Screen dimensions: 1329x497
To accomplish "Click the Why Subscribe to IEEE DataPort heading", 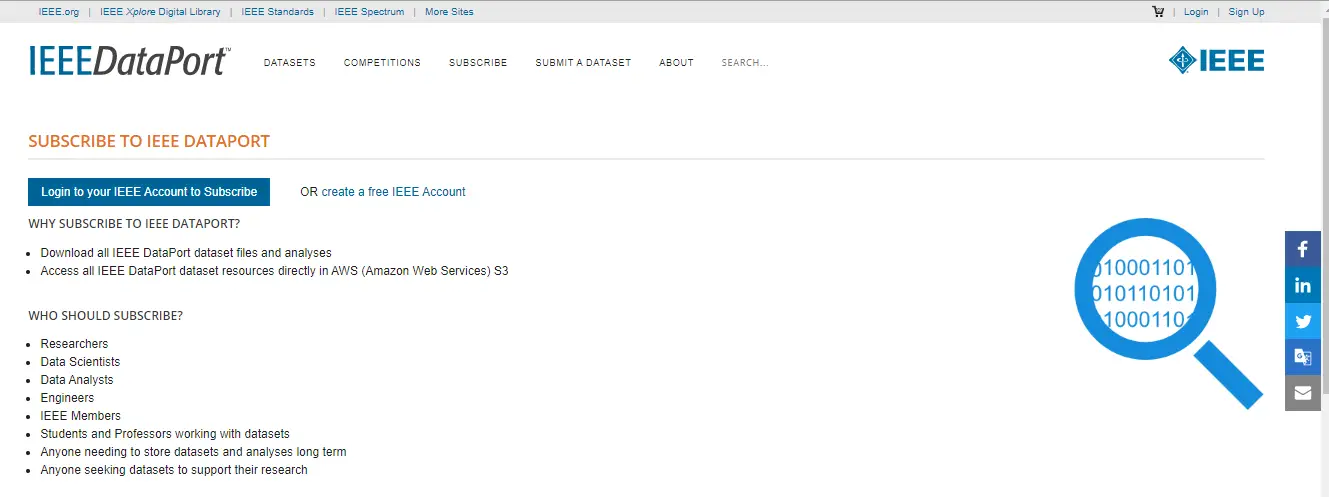I will pos(134,223).
